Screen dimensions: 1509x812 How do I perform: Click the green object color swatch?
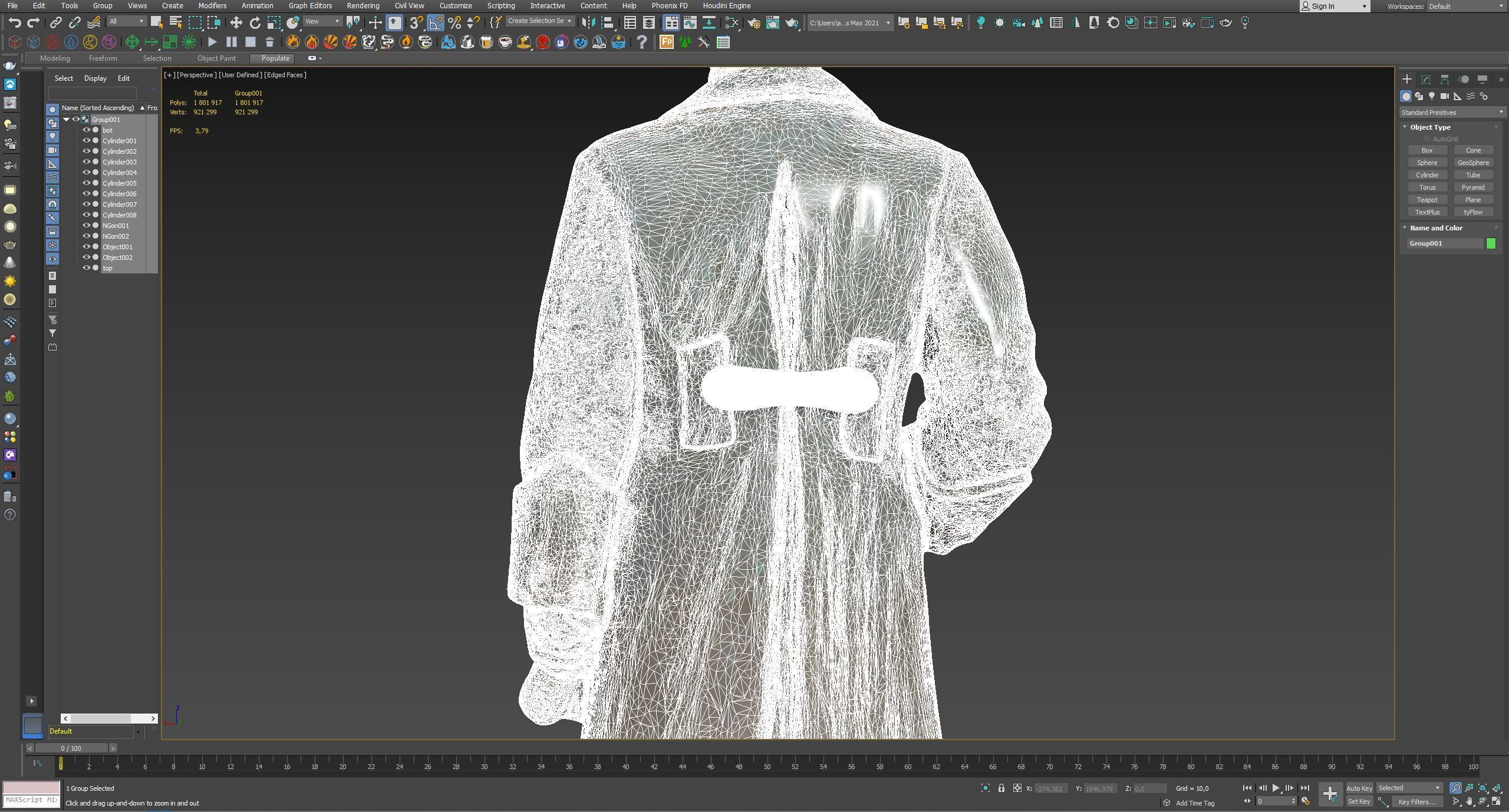pos(1491,243)
